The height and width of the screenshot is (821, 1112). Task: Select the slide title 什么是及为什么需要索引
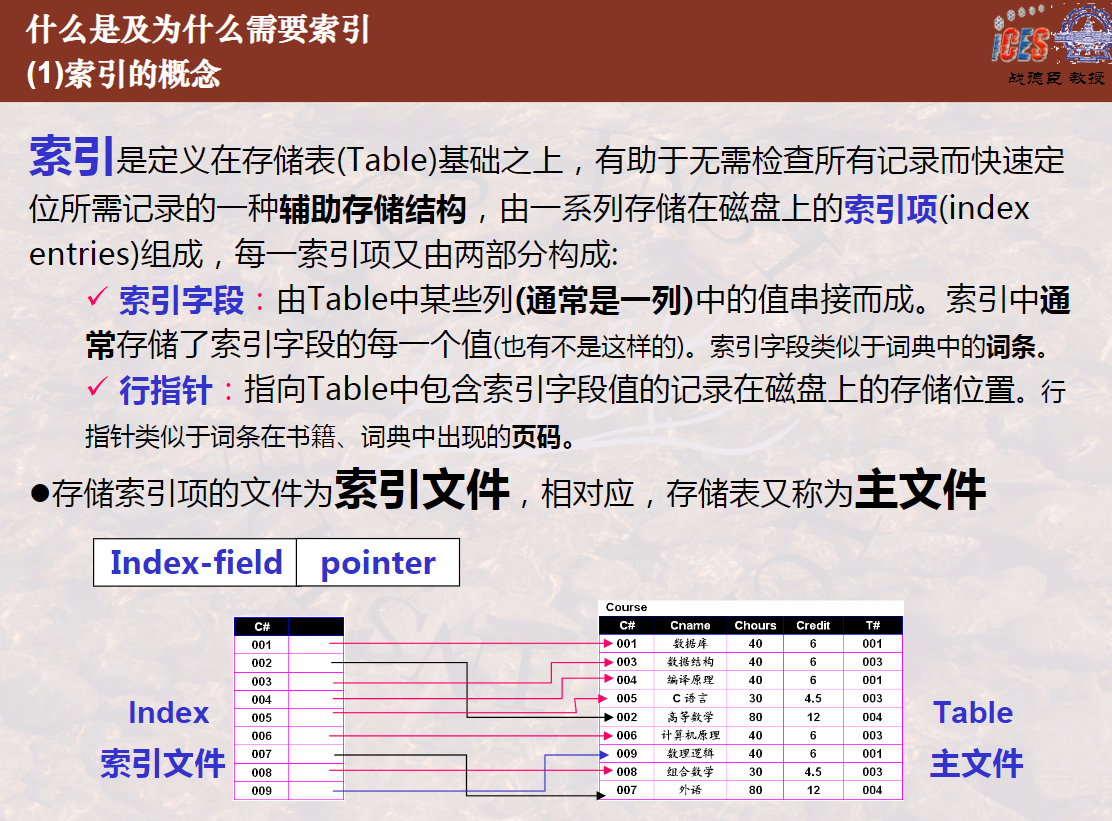(x=198, y=30)
